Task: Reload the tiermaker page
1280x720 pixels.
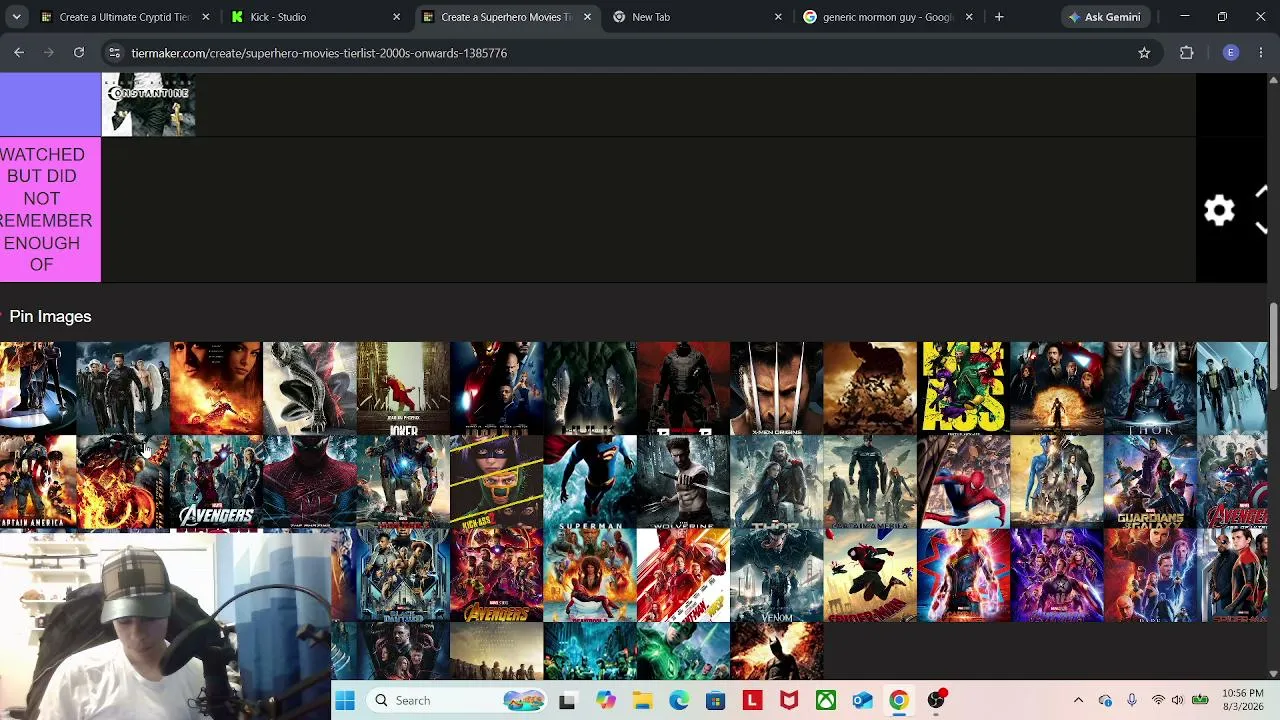Action: [79, 53]
